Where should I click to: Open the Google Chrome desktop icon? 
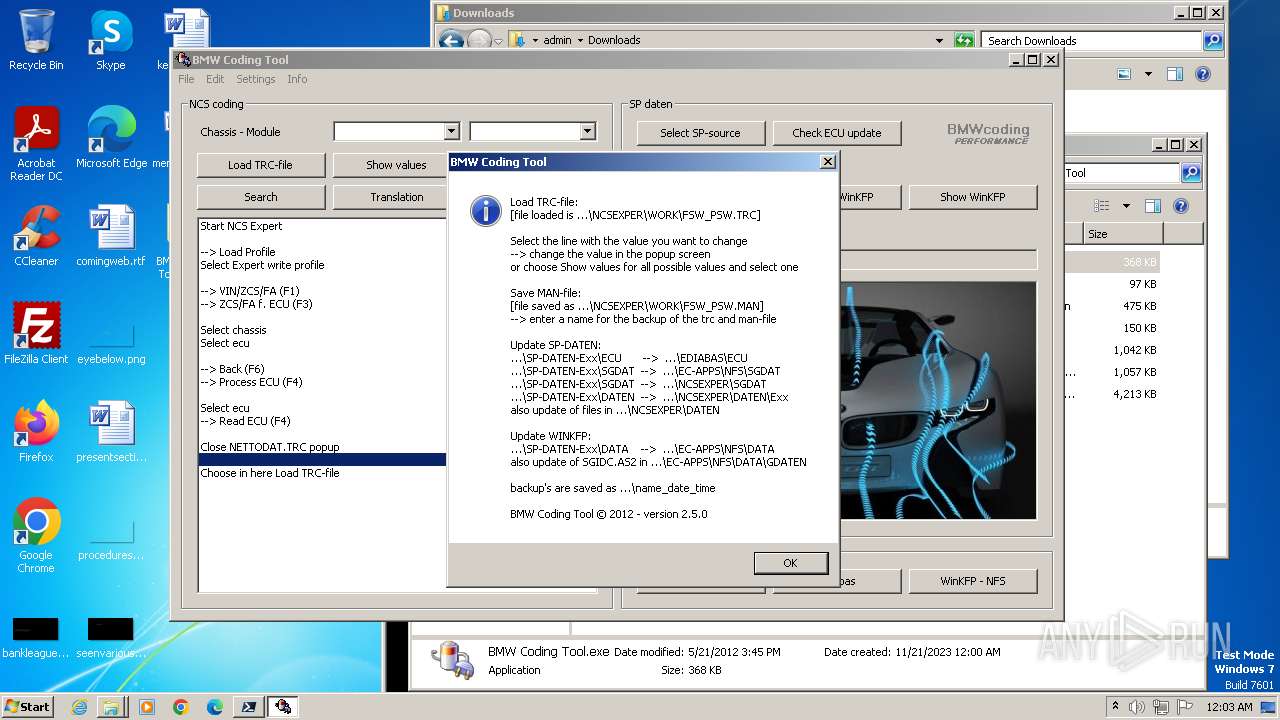point(36,535)
